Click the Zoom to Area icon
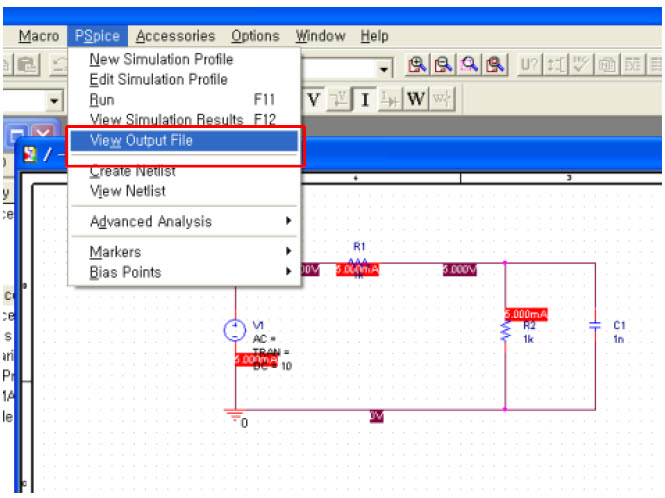This screenshot has width=665, height=498. (x=469, y=65)
